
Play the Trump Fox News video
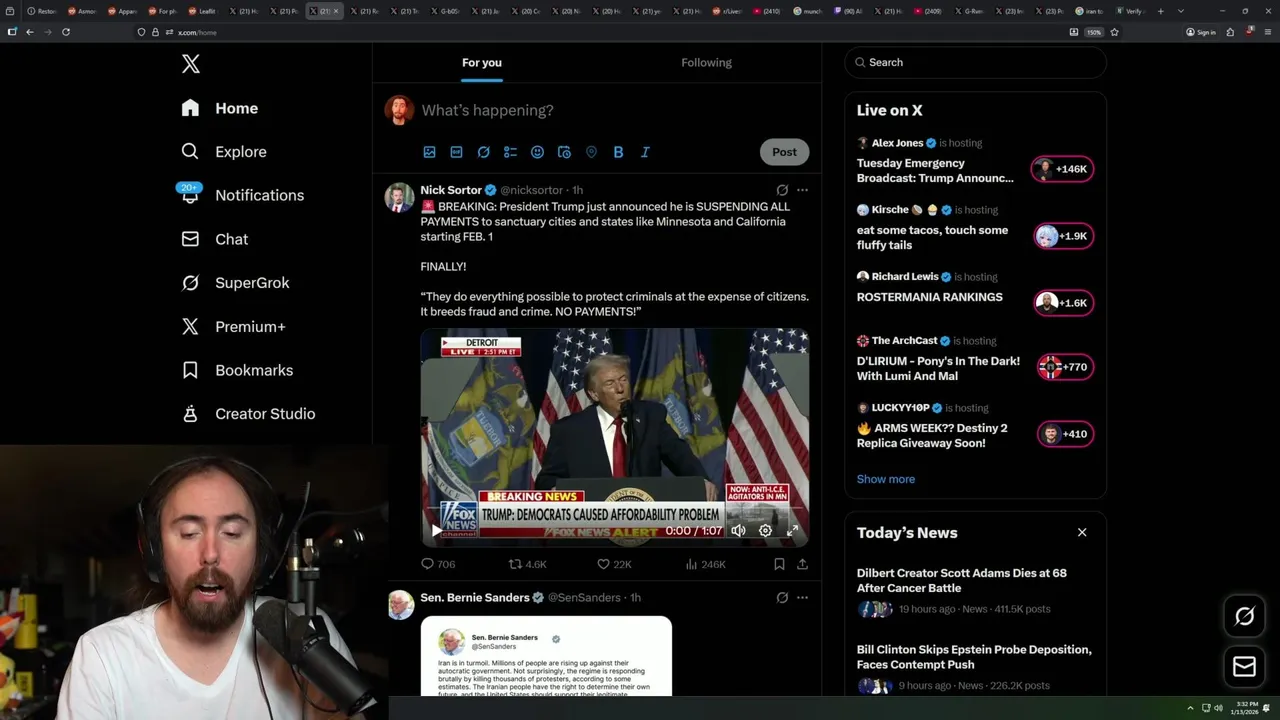436,531
